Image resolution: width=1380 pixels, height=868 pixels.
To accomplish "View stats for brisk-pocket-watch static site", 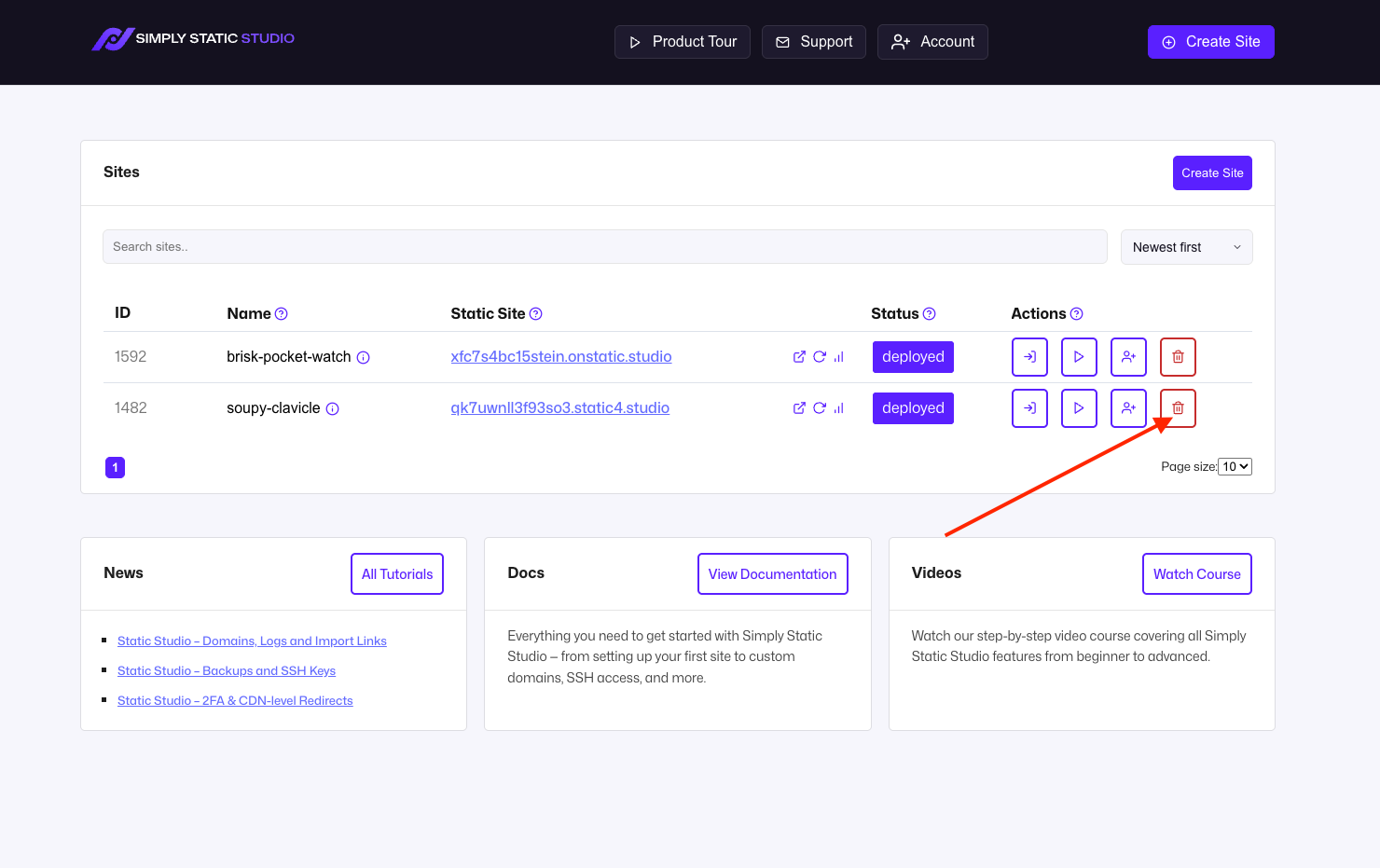I will pyautogui.click(x=839, y=357).
